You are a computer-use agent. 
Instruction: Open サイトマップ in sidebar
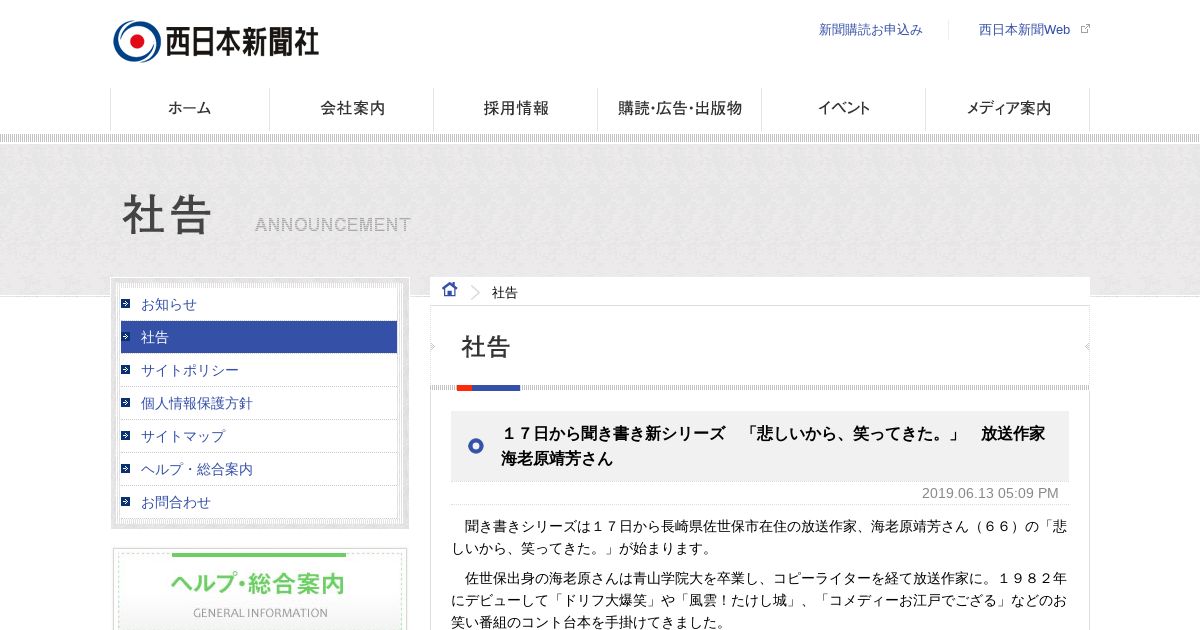click(259, 436)
